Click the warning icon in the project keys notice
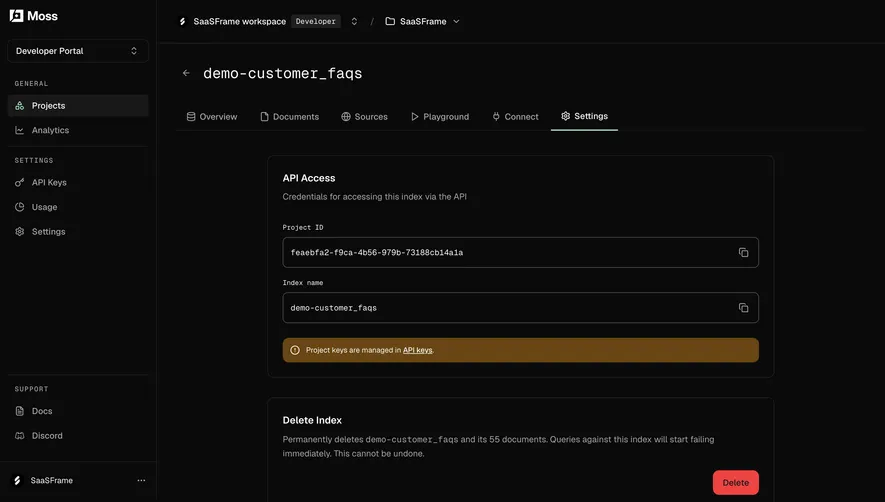Screen dimensions: 885x502 point(295,350)
